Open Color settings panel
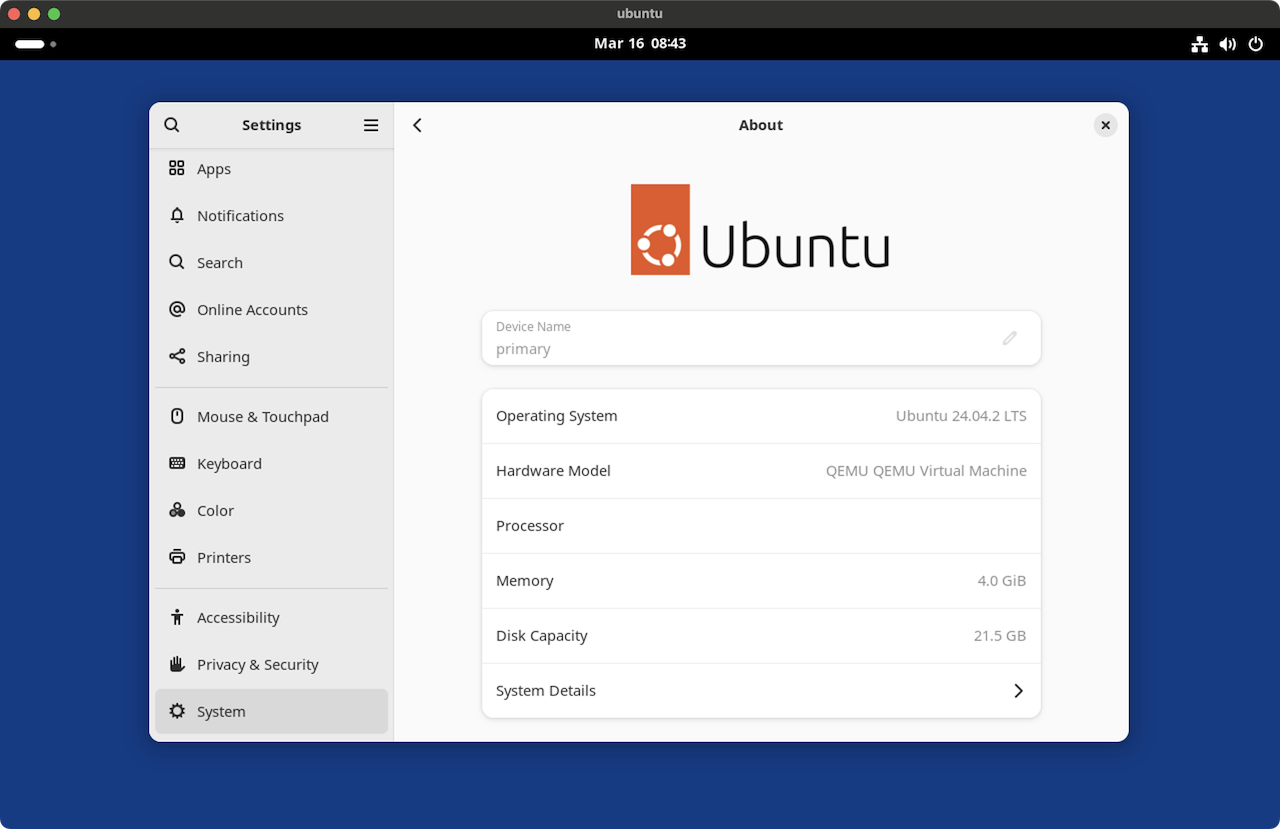 coord(271,511)
